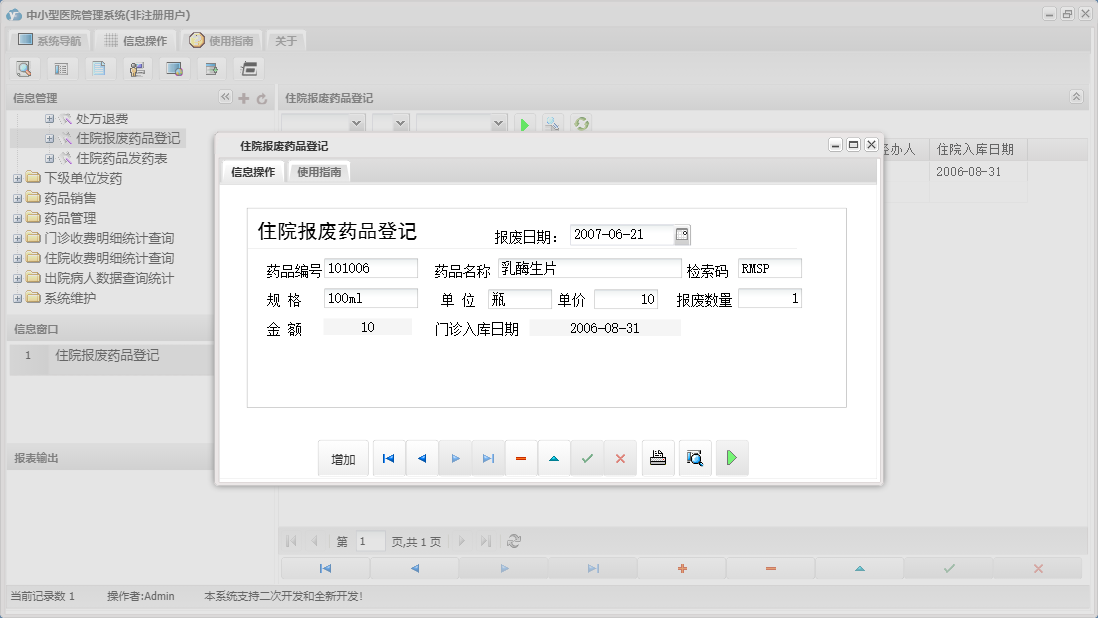Collapse the 信息管理 side panel

click(225, 98)
